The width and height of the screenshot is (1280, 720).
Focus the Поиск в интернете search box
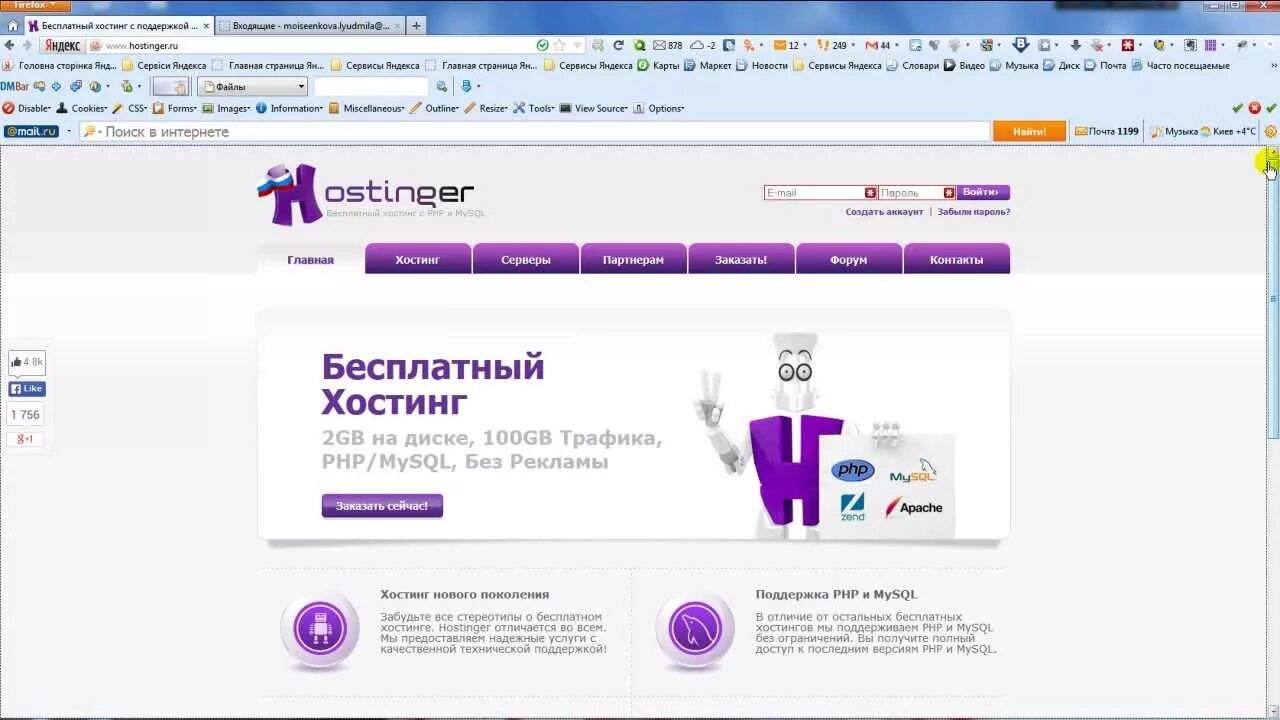click(535, 131)
